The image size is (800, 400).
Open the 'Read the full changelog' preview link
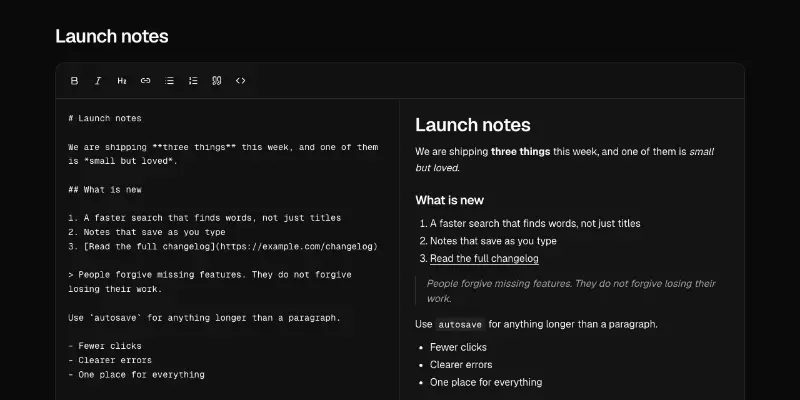484,259
